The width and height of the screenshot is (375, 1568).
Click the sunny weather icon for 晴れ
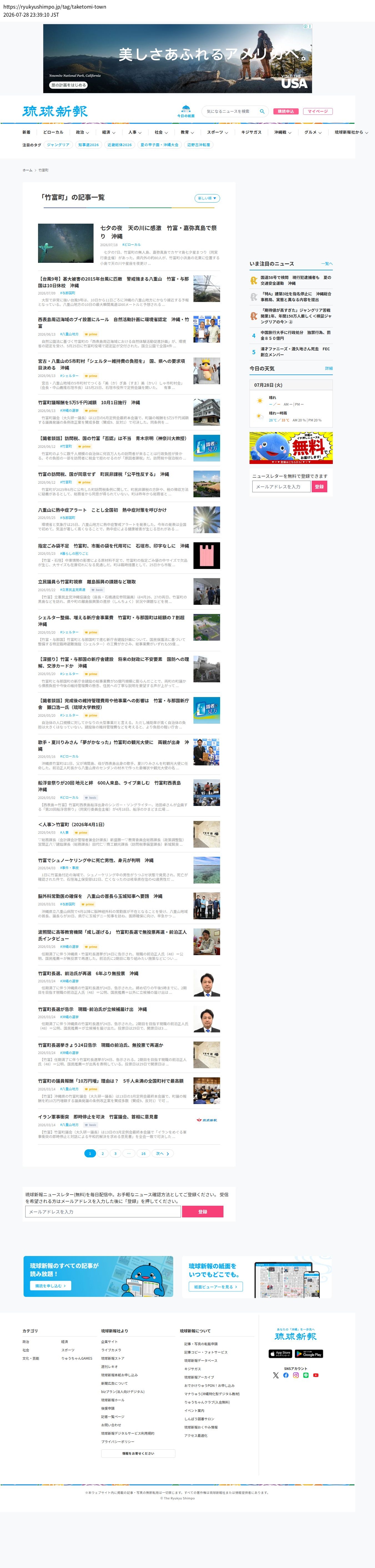click(260, 401)
